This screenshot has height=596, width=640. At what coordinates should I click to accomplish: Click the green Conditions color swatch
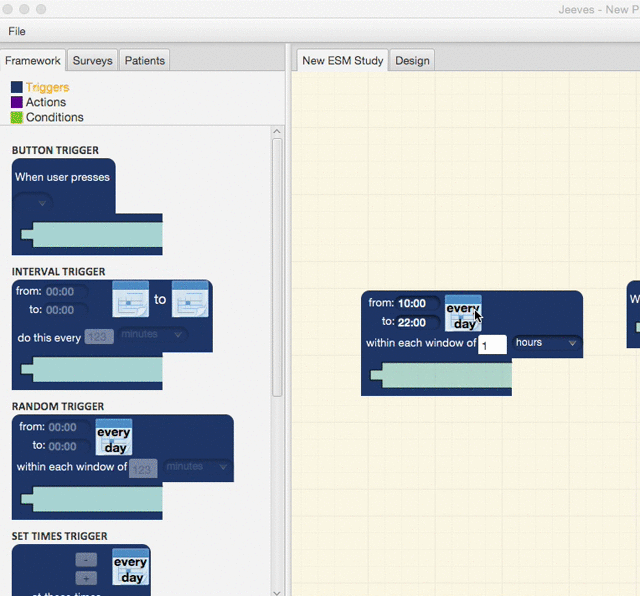tap(17, 118)
